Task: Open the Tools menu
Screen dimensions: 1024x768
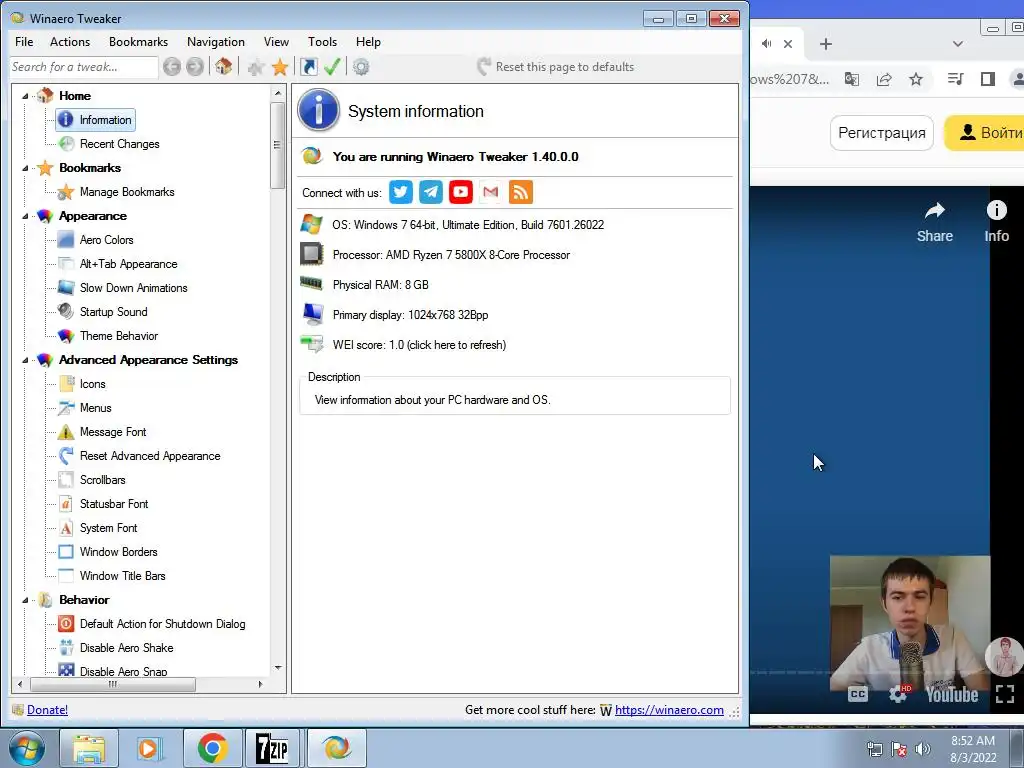Action: click(323, 42)
